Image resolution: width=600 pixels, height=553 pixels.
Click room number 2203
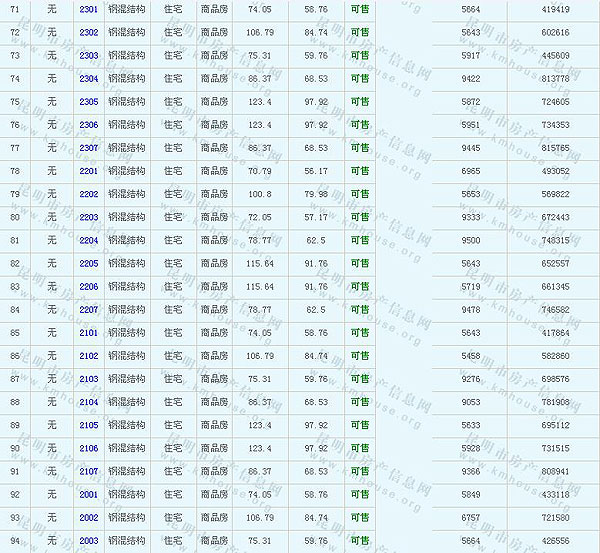(88, 217)
